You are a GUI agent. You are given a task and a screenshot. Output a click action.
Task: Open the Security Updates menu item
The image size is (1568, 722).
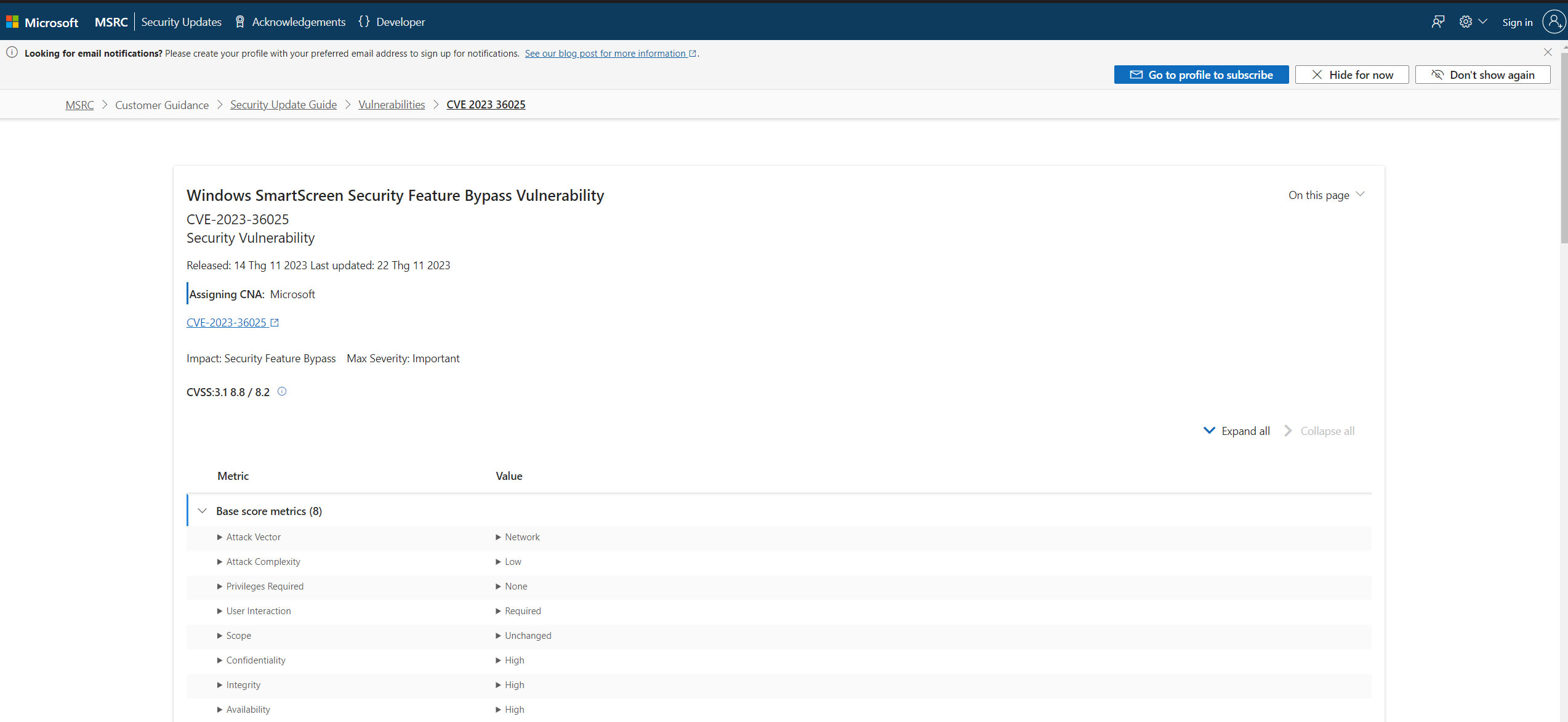pyautogui.click(x=181, y=22)
